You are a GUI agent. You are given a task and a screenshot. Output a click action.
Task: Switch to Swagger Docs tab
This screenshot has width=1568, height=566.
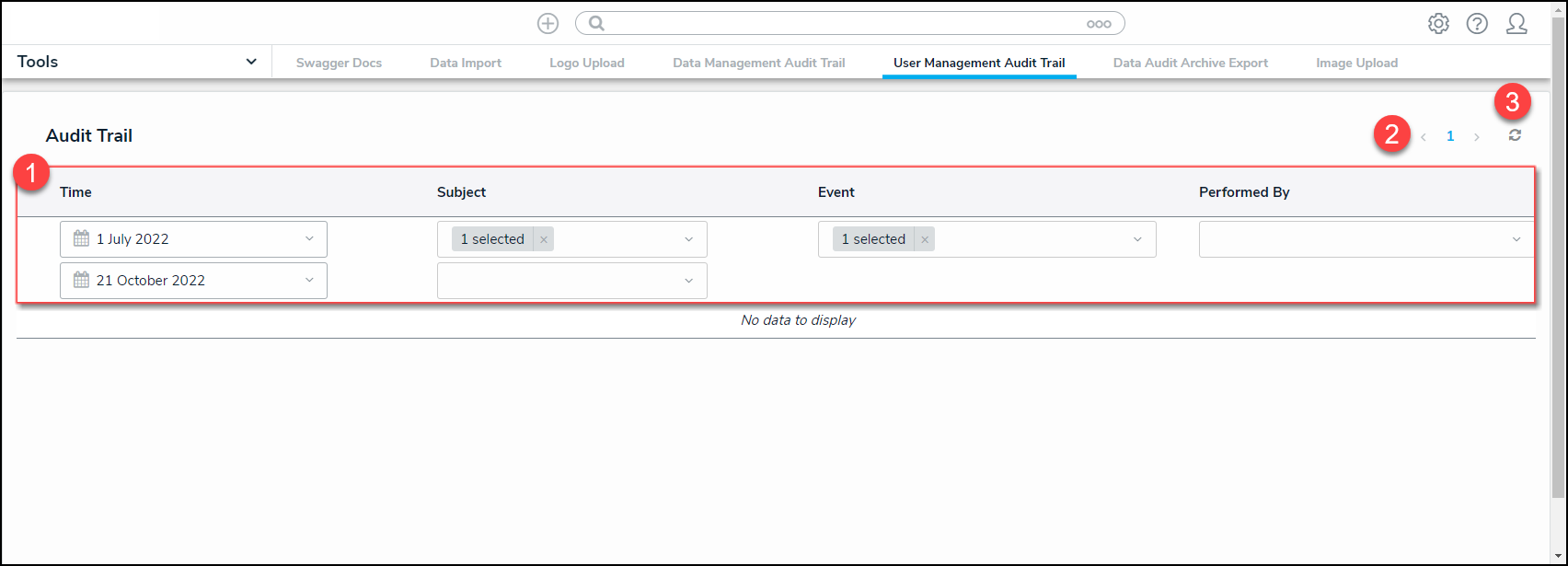(339, 63)
